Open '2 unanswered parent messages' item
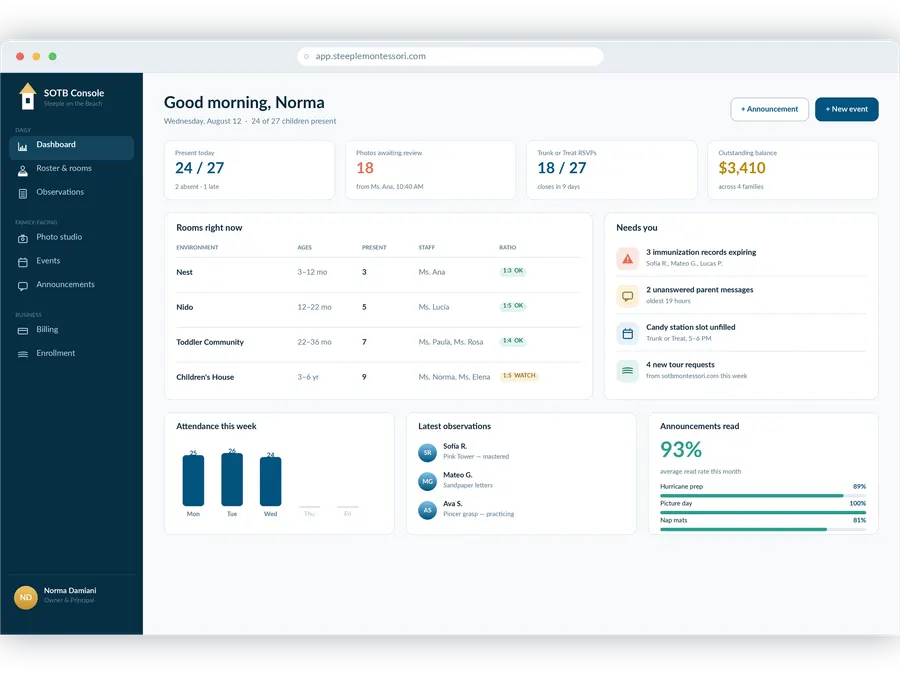 (x=740, y=295)
